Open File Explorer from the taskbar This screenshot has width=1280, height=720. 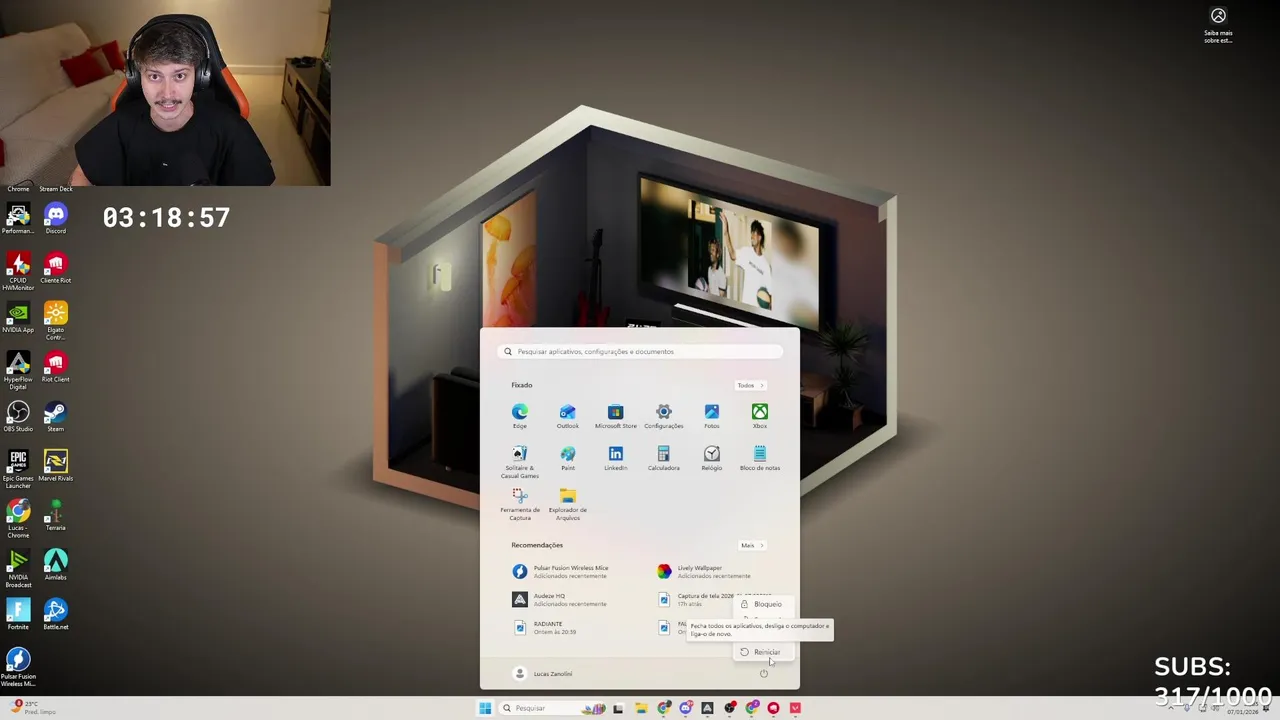(641, 708)
